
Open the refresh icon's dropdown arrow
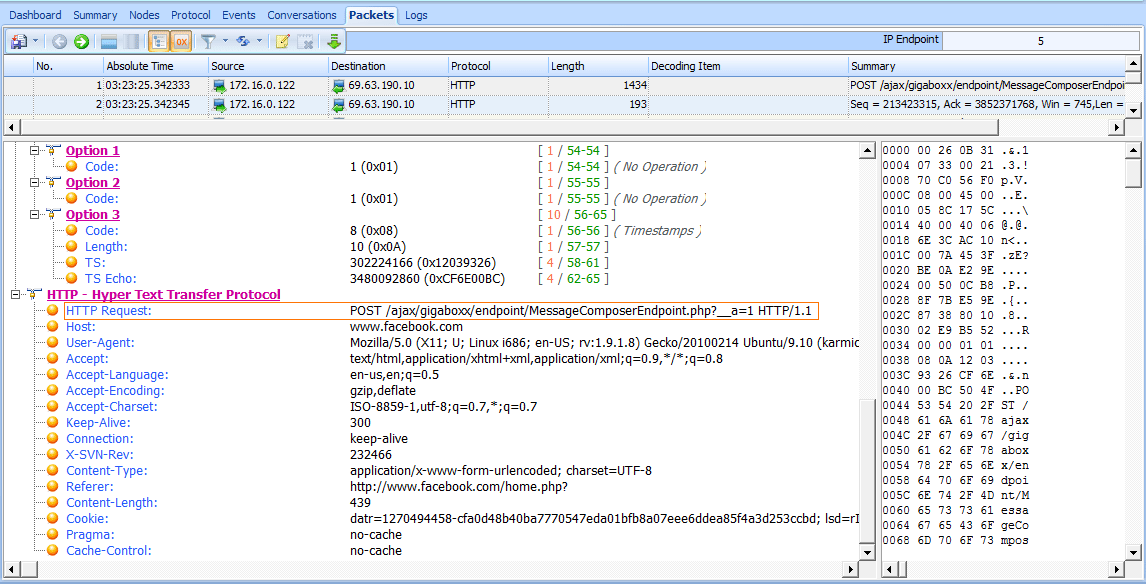(x=260, y=42)
